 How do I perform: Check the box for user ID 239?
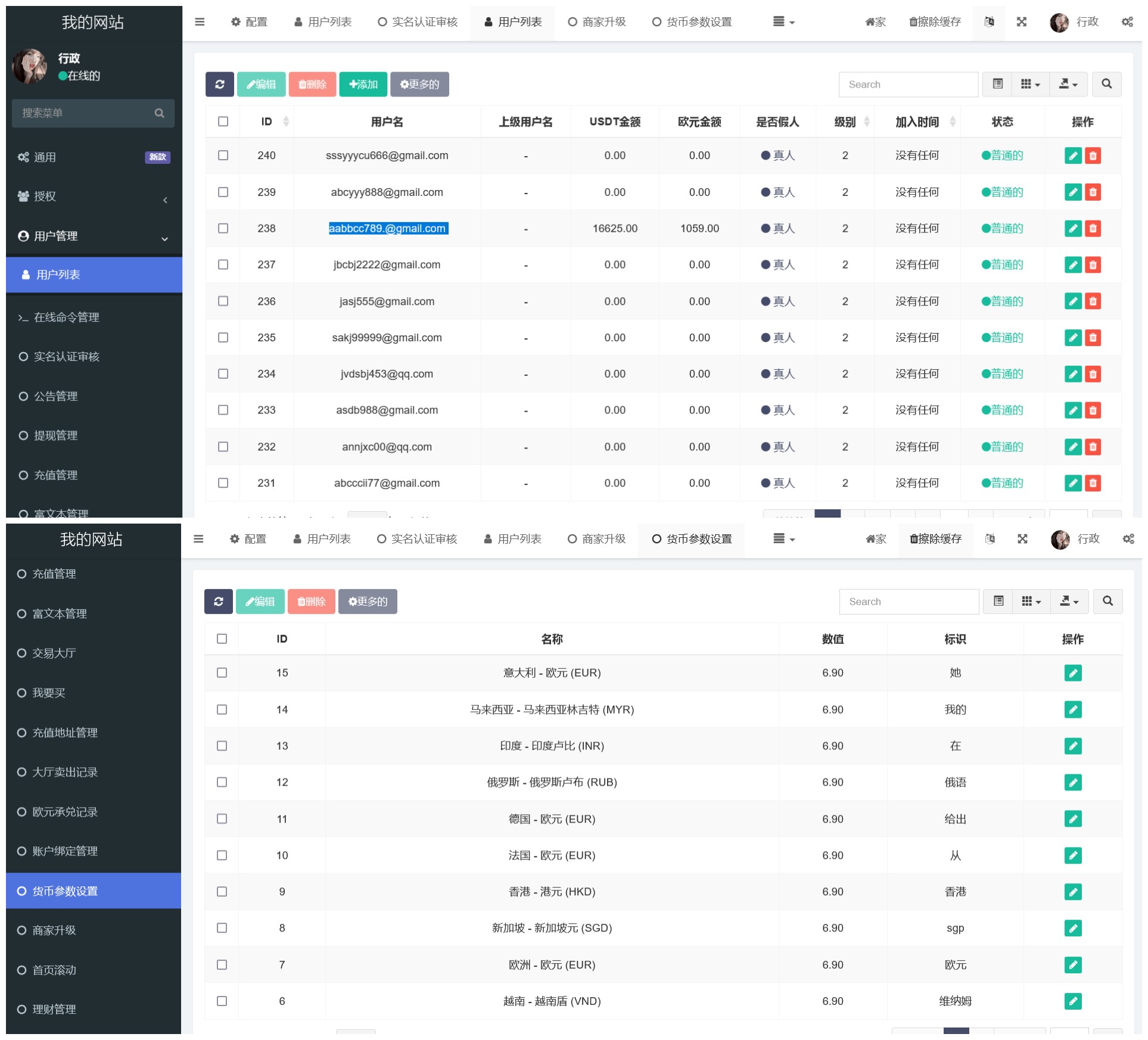(223, 192)
